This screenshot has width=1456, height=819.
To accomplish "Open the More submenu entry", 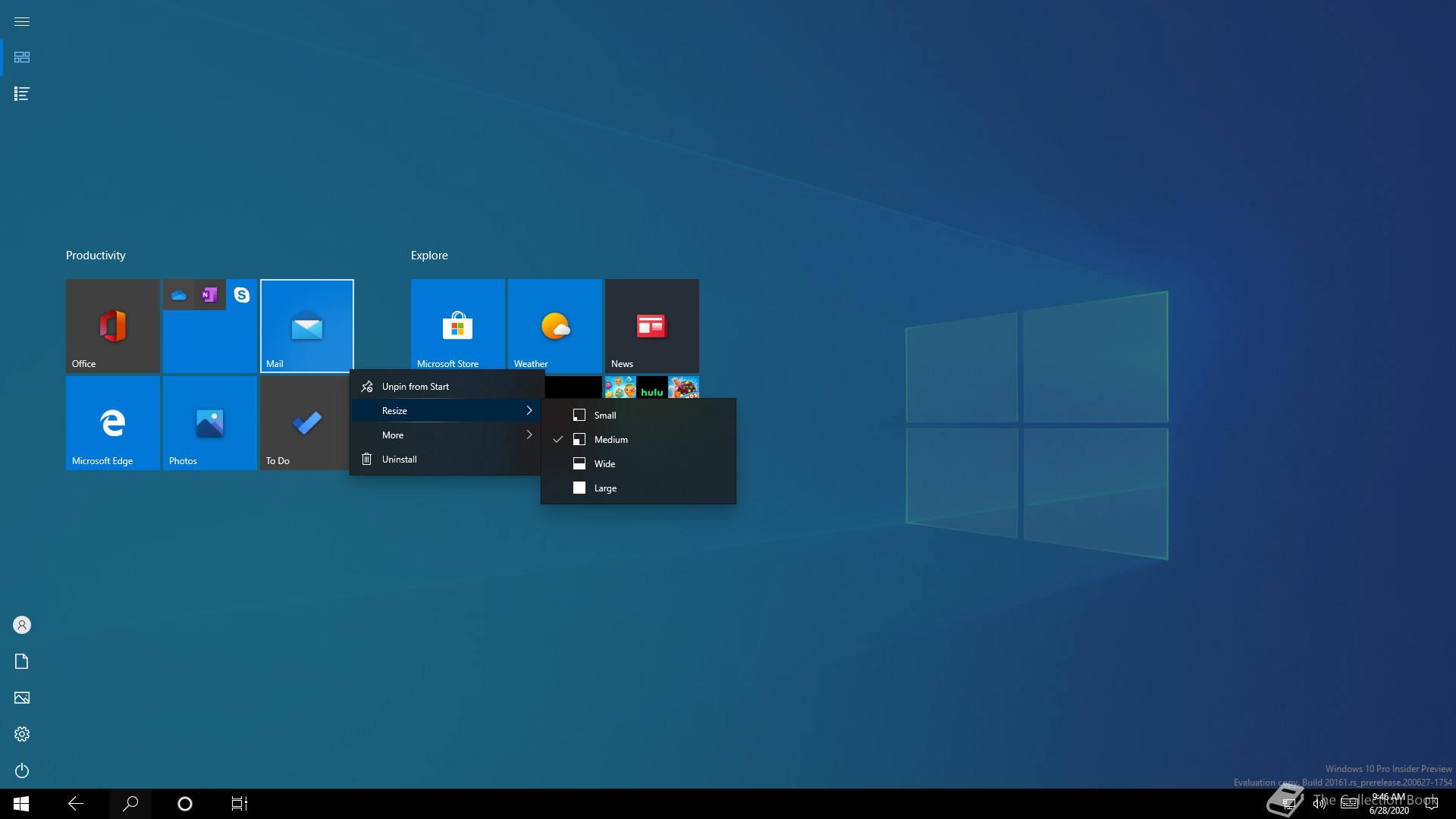I will tap(447, 435).
